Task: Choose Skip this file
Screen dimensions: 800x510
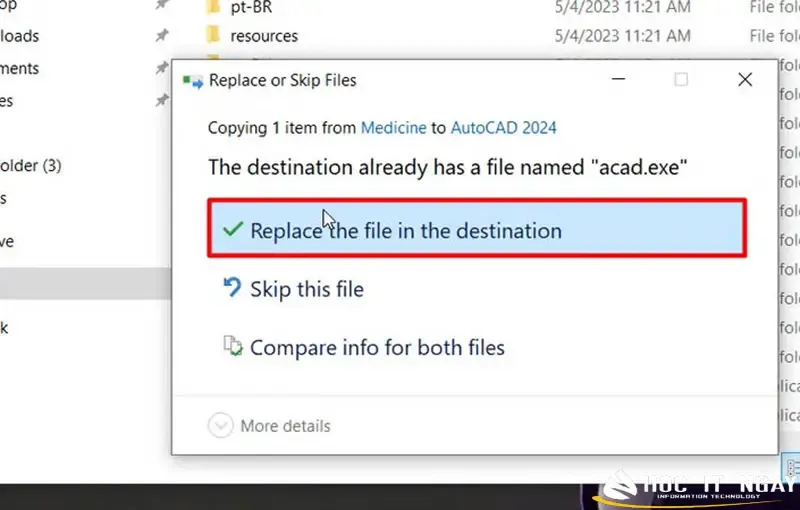Action: [306, 290]
